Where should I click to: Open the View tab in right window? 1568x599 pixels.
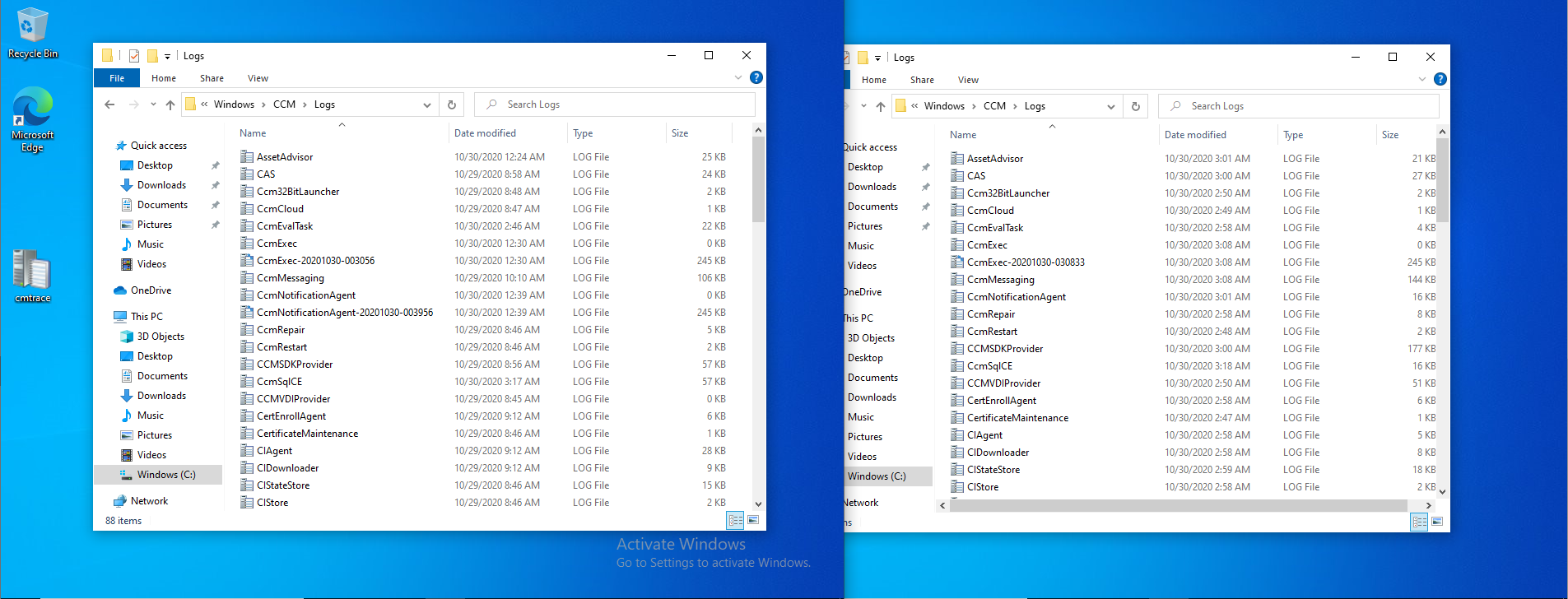tap(968, 80)
